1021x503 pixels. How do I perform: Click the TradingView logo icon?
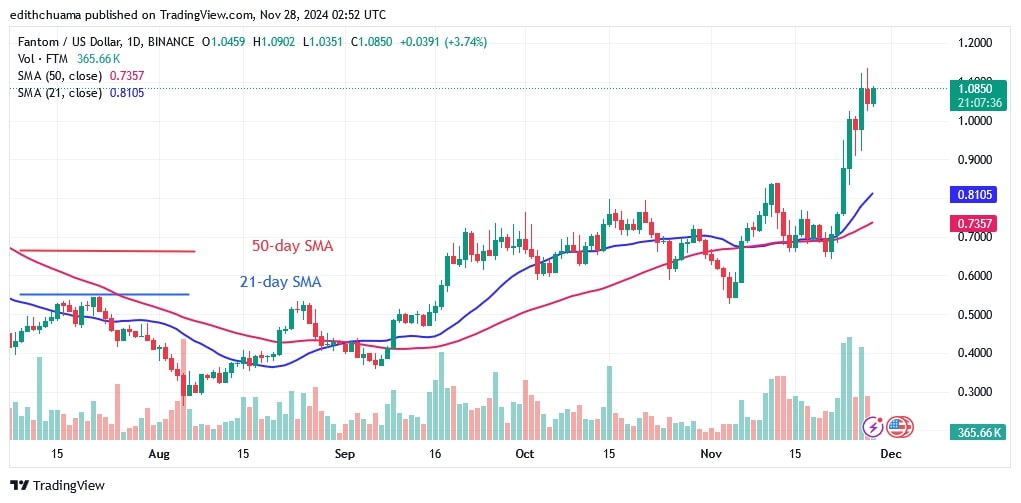[x=20, y=485]
